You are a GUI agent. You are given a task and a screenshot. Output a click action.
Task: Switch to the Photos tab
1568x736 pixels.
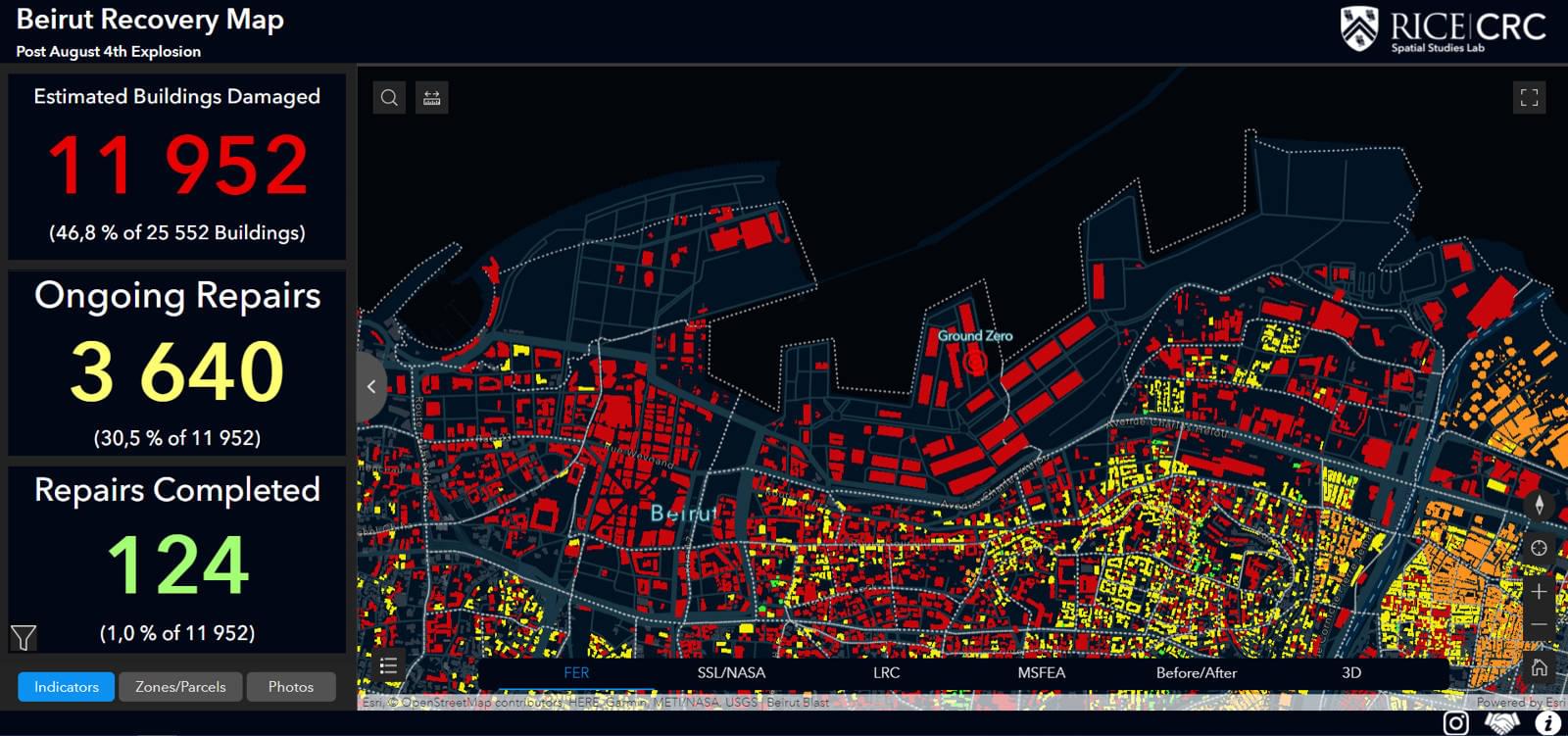coord(291,687)
